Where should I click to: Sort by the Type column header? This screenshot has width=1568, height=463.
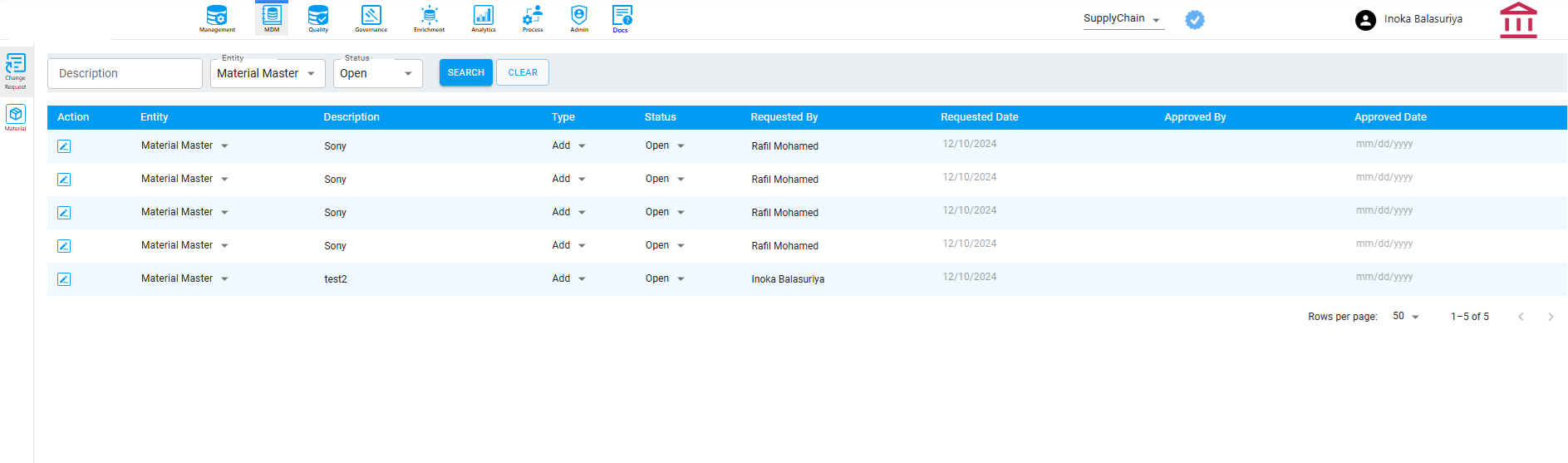pos(563,117)
